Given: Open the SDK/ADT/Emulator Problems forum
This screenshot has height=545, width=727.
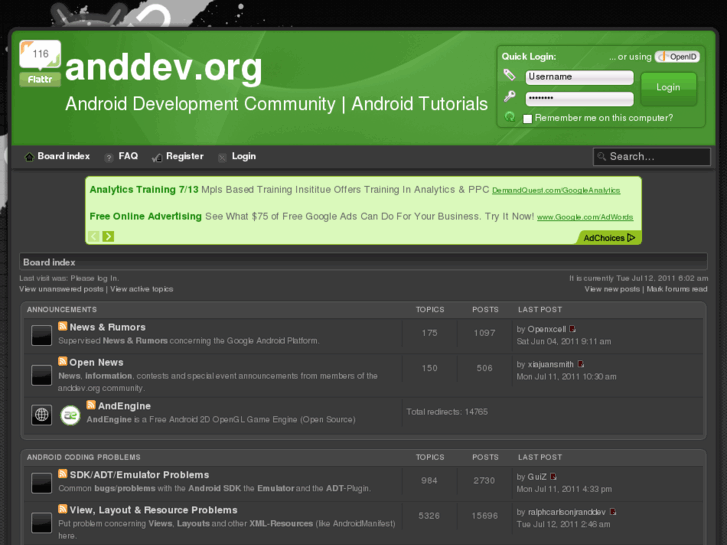Looking at the screenshot, I should click(140, 475).
